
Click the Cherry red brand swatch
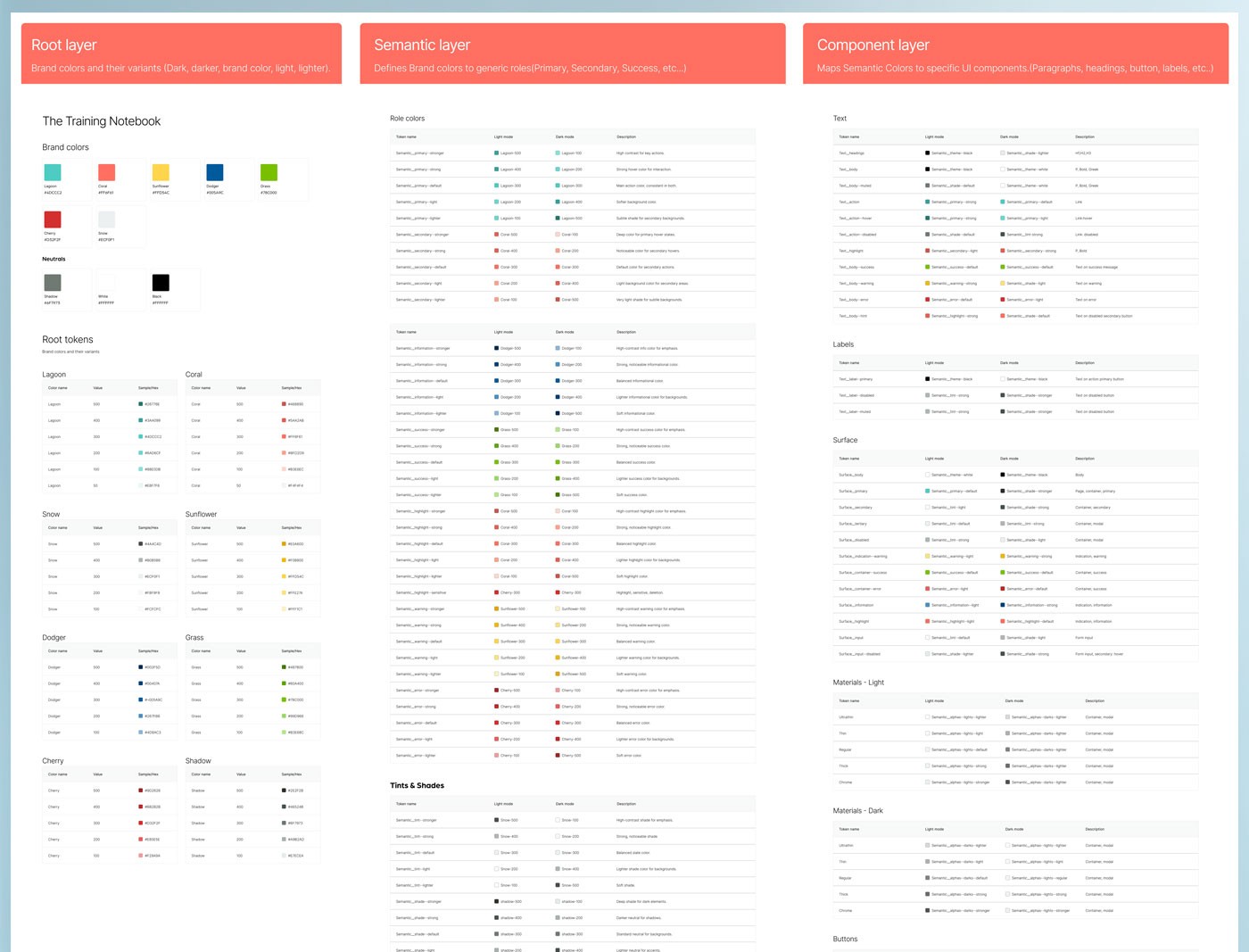[54, 219]
